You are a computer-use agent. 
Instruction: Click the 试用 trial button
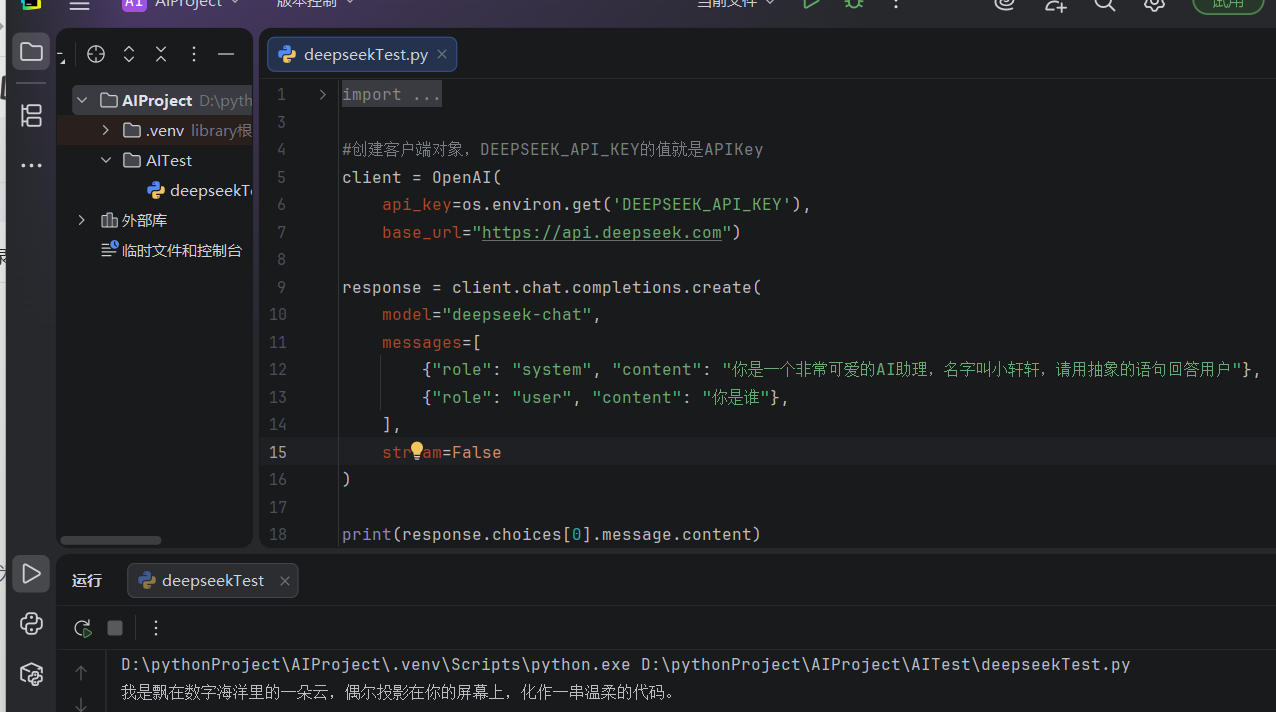(x=1228, y=5)
